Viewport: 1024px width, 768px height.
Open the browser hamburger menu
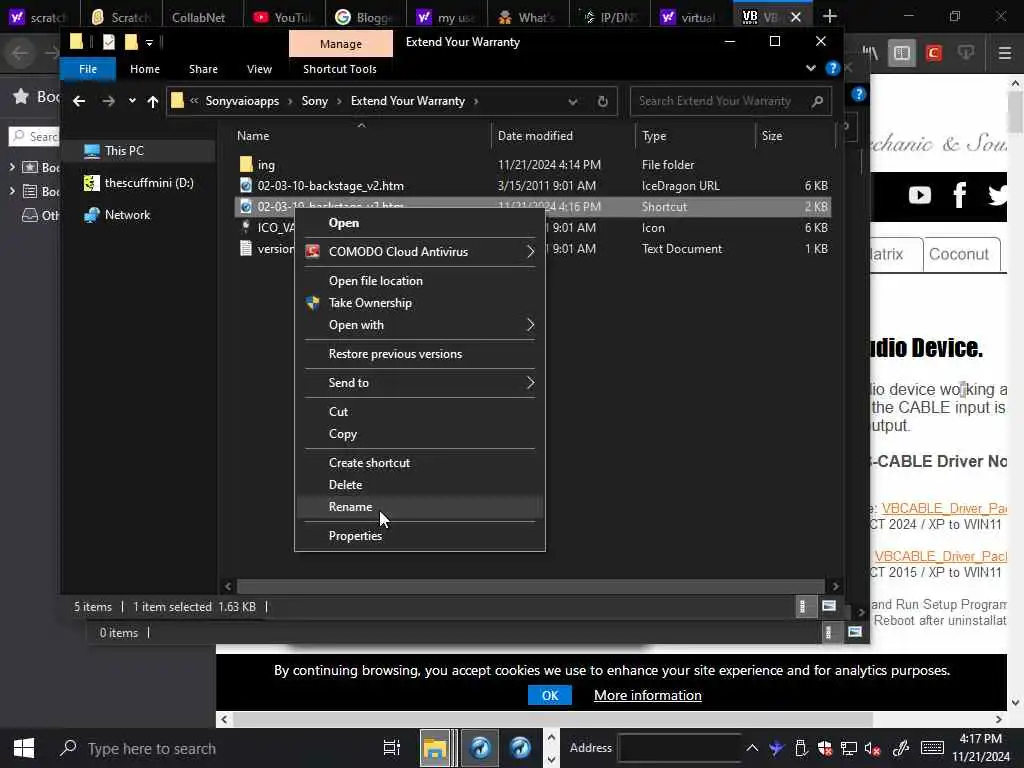1004,53
